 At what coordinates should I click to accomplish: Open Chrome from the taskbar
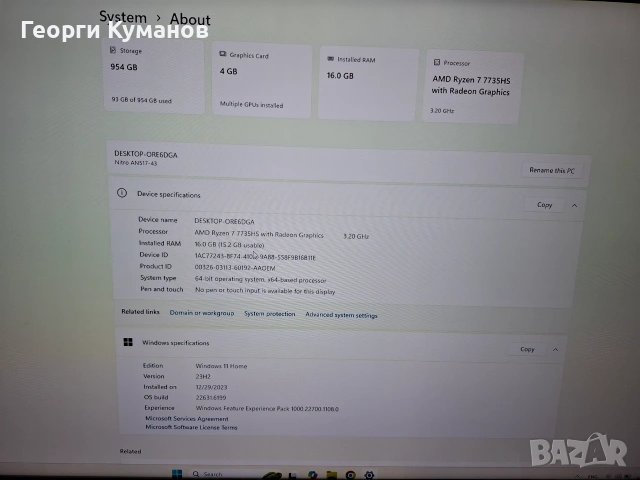click(x=350, y=475)
